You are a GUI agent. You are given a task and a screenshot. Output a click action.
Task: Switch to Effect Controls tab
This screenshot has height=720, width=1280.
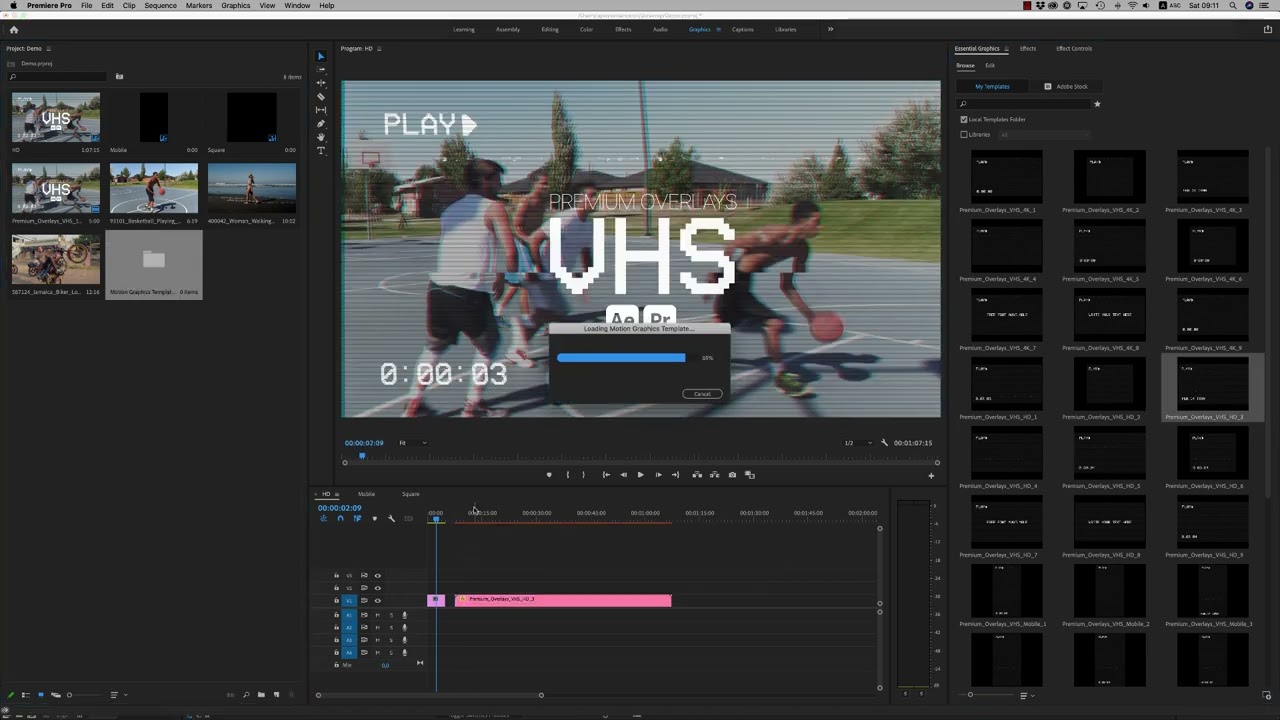point(1074,48)
